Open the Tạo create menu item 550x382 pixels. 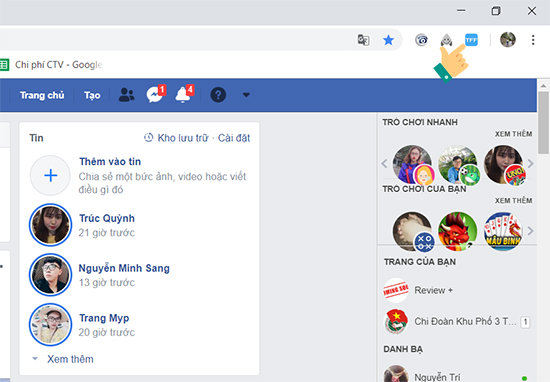coord(92,95)
